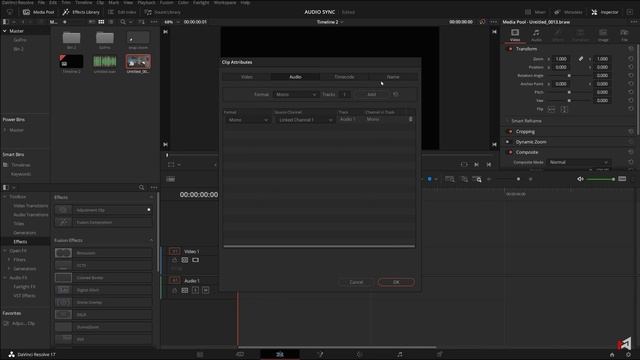Screen dimensions: 640x360
Task: Switch to the Video tab in Clip Attributes
Action: (247, 77)
